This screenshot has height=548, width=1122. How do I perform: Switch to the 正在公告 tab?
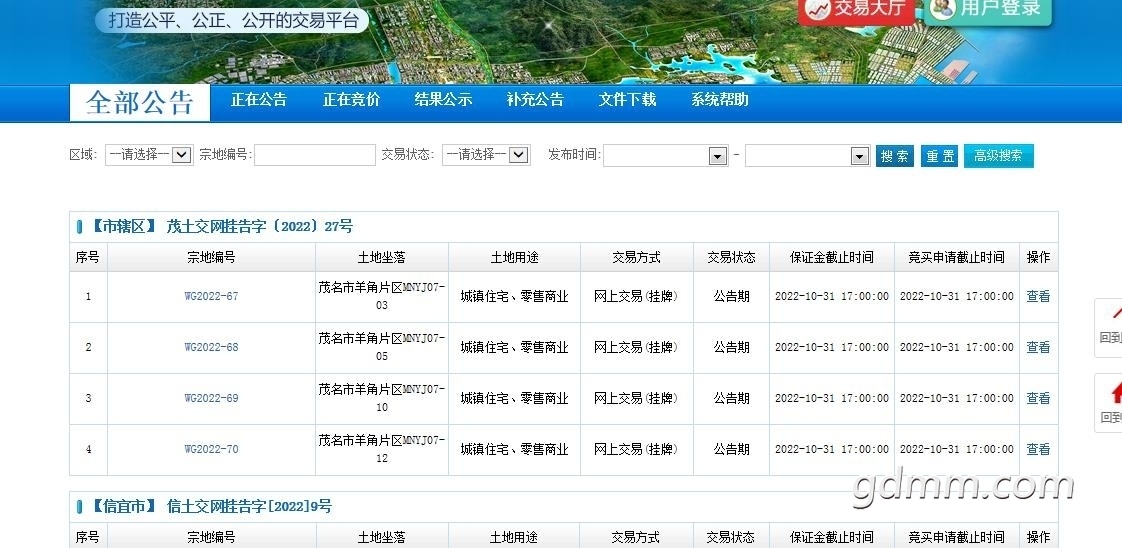tap(258, 100)
